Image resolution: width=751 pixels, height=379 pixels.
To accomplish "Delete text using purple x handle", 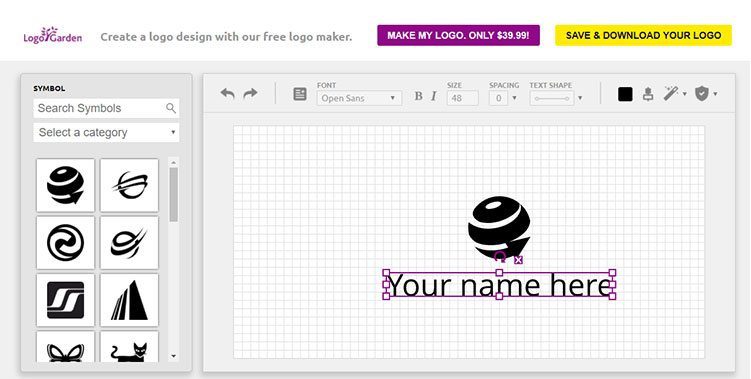I will tap(518, 260).
